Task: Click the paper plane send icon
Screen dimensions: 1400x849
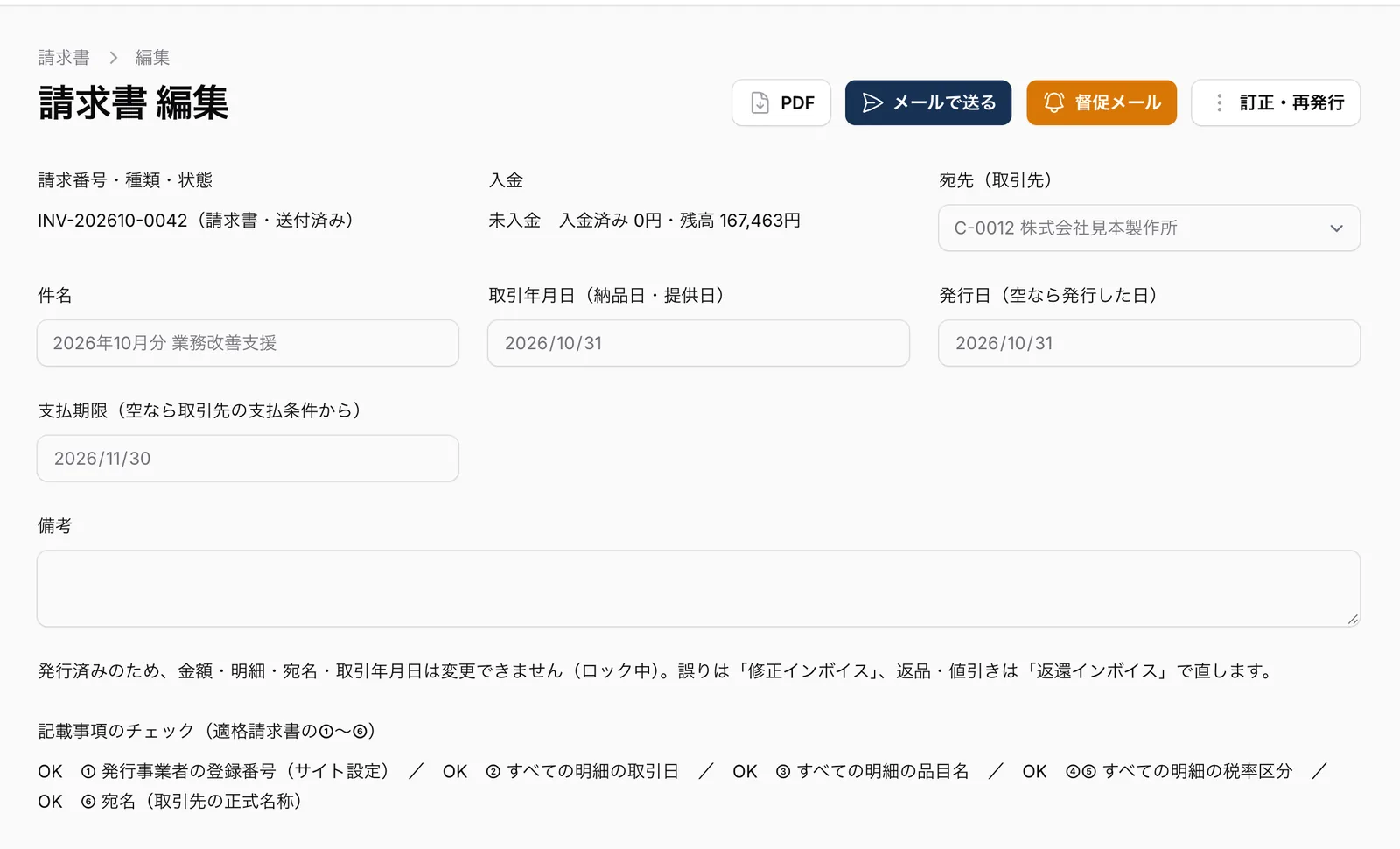Action: click(872, 103)
